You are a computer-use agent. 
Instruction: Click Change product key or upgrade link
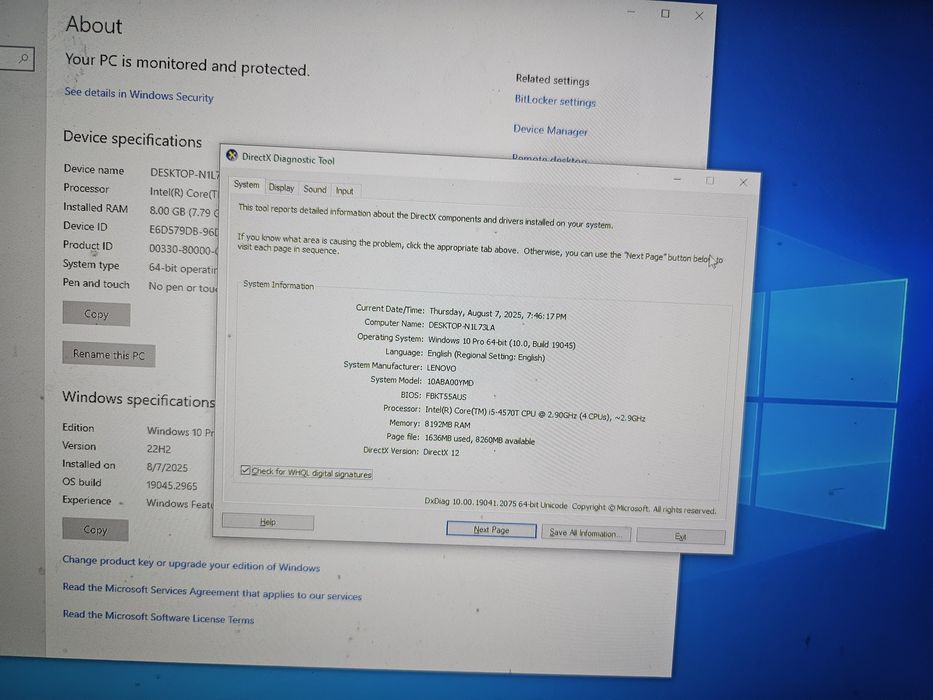[x=191, y=564]
